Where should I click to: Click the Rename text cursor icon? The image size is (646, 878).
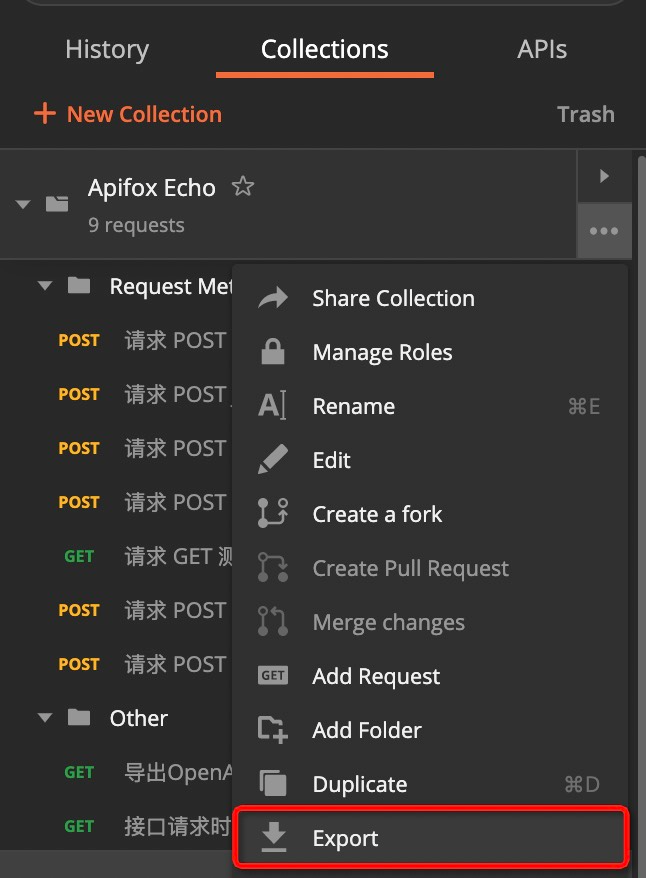(x=272, y=406)
